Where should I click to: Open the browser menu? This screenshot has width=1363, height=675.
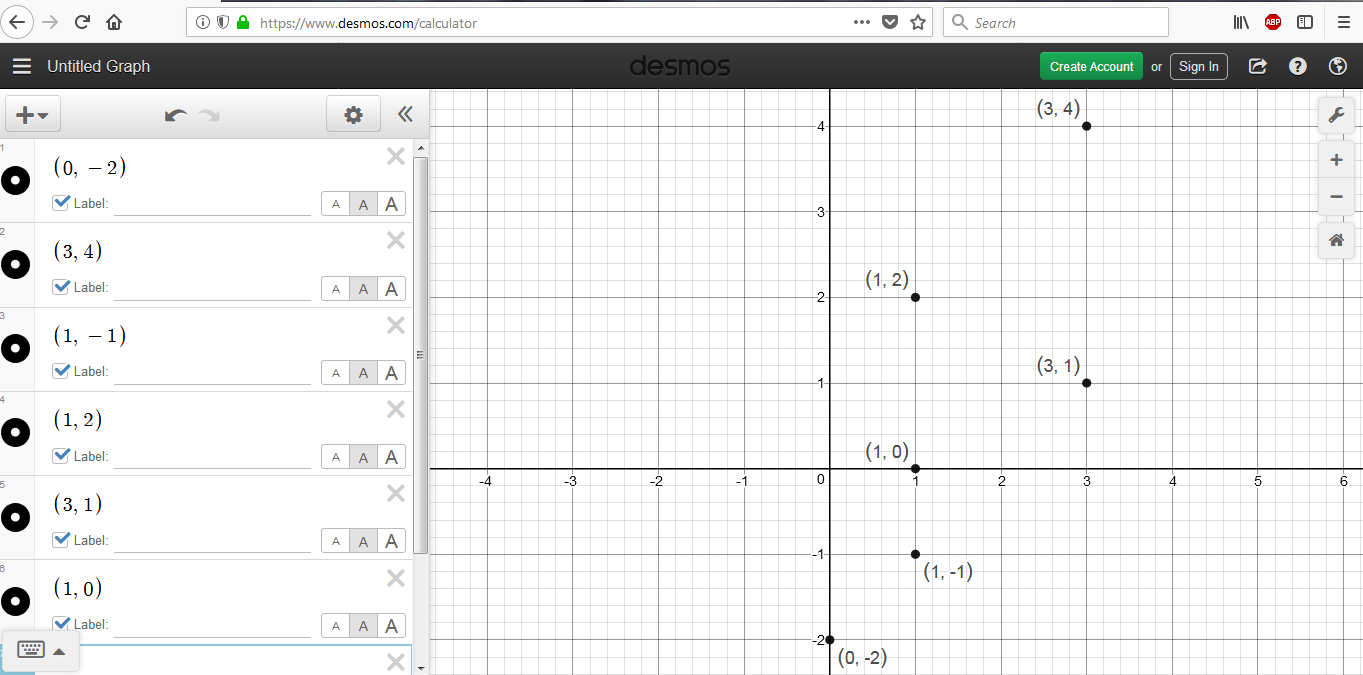1343,21
